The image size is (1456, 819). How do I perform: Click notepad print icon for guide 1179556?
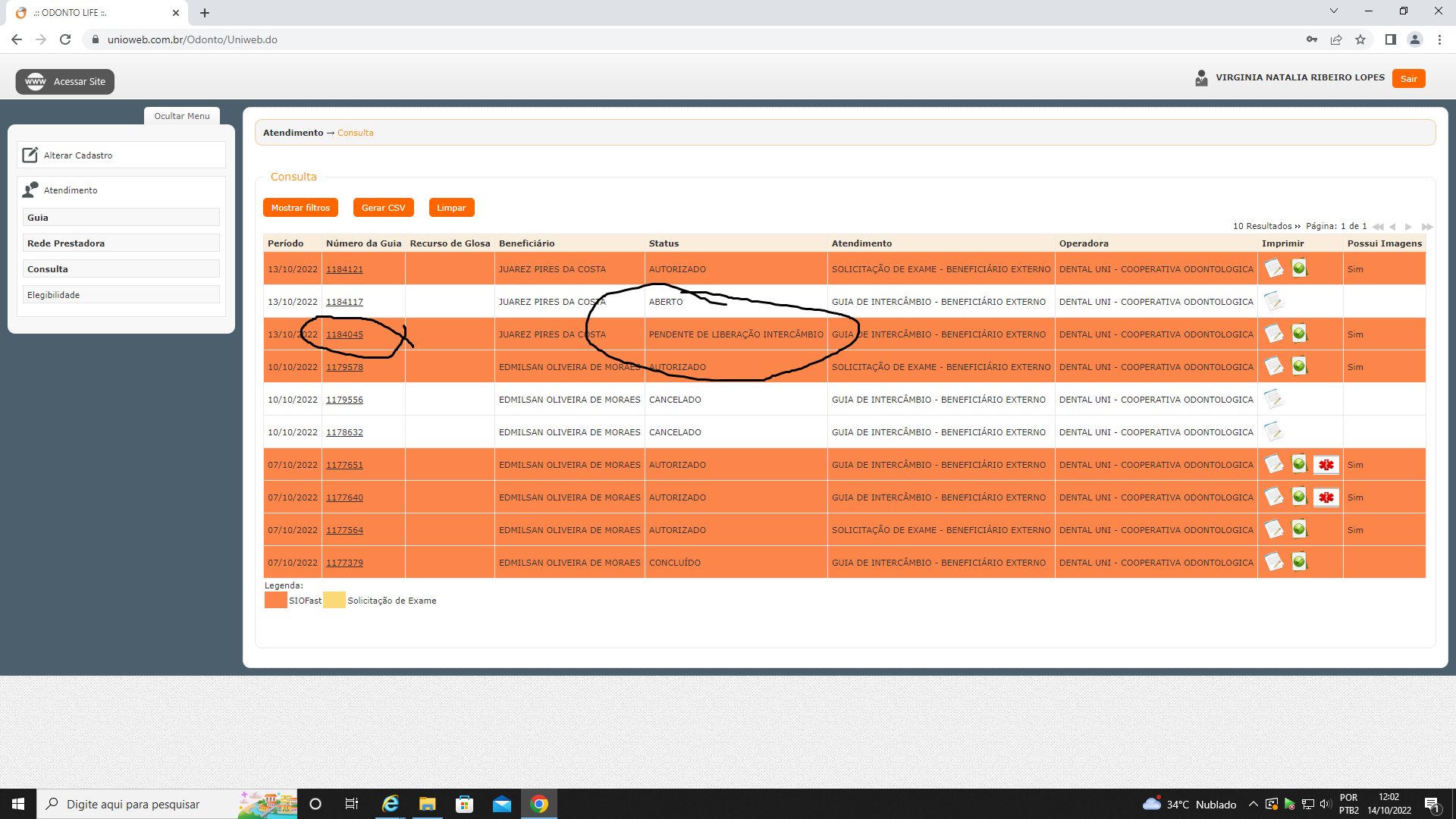tap(1273, 399)
